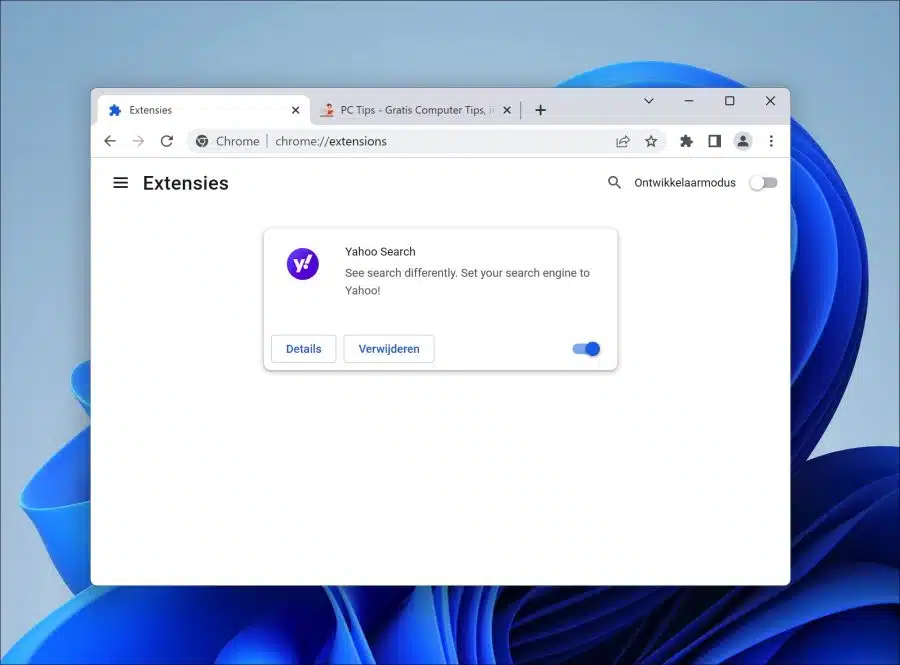Disable the Yahoo Search extension toggle
The width and height of the screenshot is (900, 665).
586,349
